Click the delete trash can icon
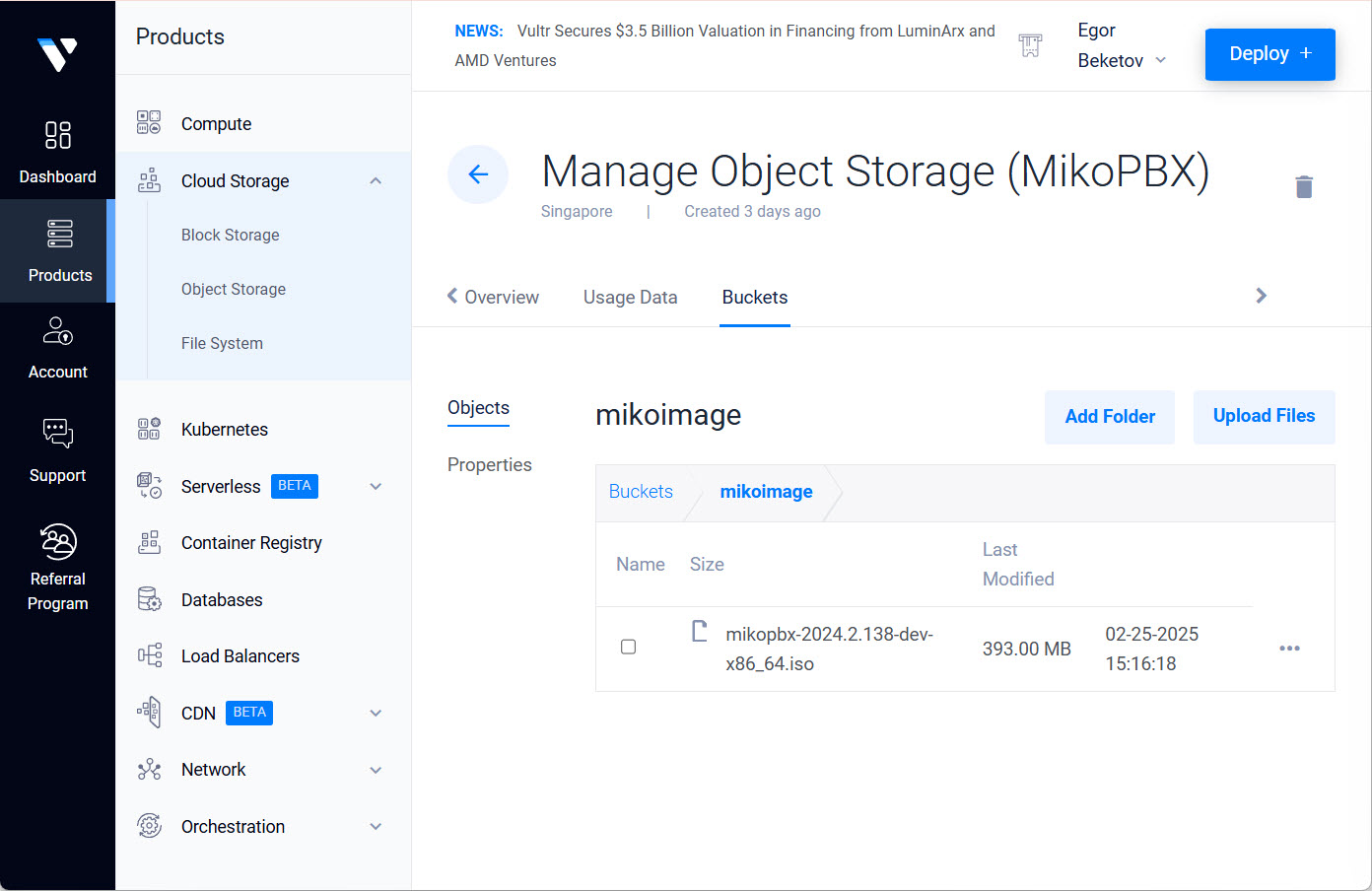 [x=1303, y=186]
